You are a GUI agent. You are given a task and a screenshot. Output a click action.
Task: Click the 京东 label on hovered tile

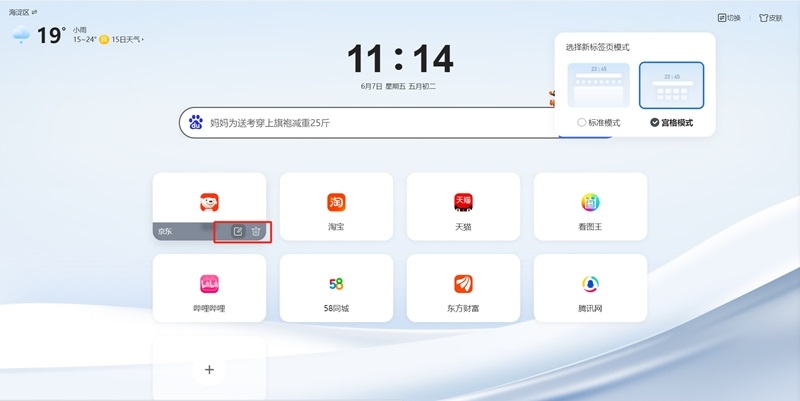[x=165, y=231]
